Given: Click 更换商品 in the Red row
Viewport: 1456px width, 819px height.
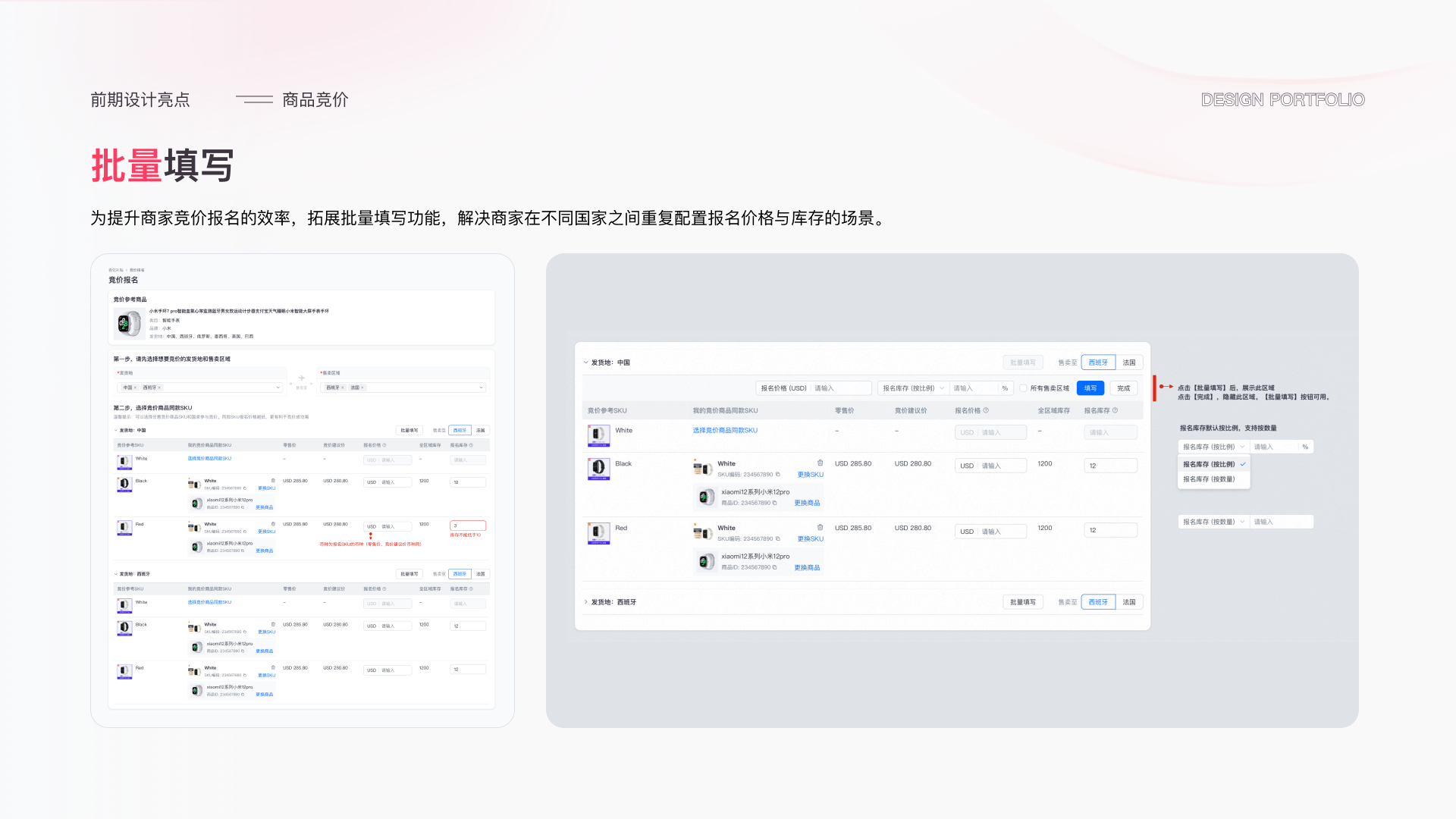Looking at the screenshot, I should (x=807, y=567).
